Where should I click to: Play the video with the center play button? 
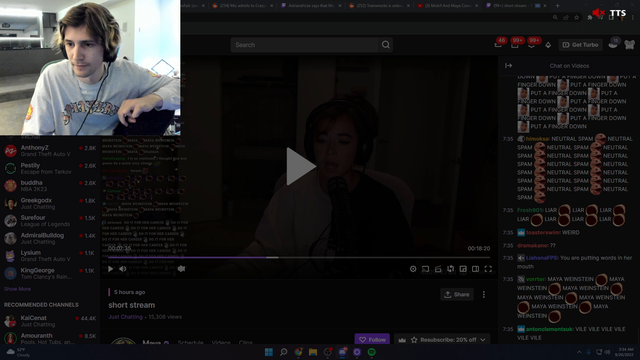point(301,166)
